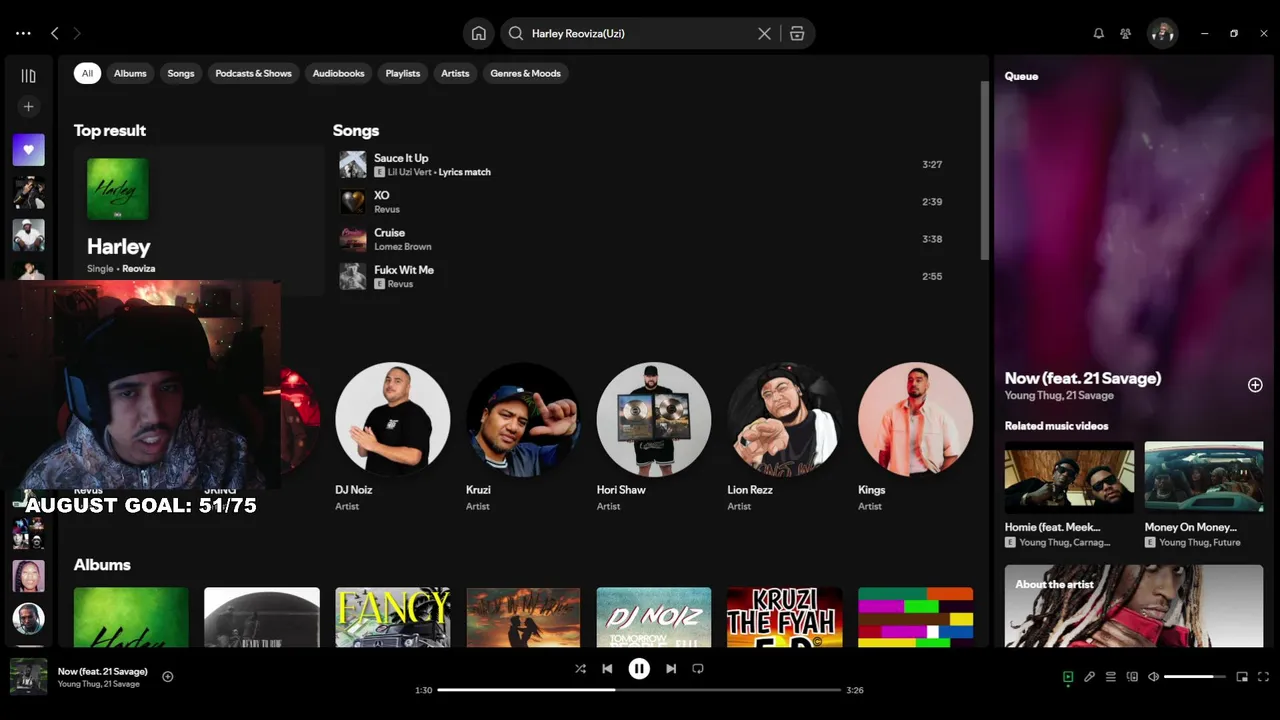Toggle the Now Playing view icon
This screenshot has height=720, width=1280.
[x=1068, y=677]
